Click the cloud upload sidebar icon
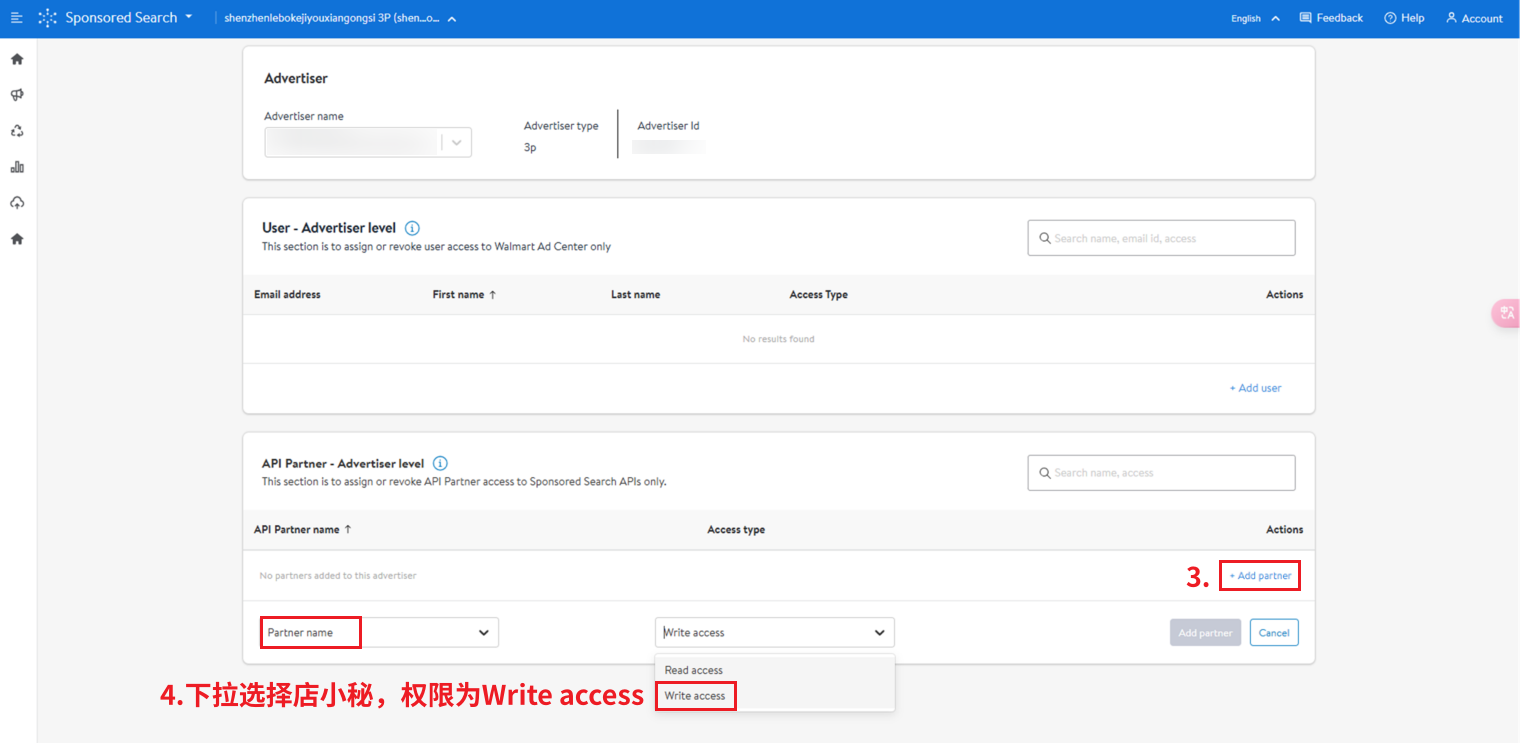Viewport: 1521px width, 743px height. point(17,203)
